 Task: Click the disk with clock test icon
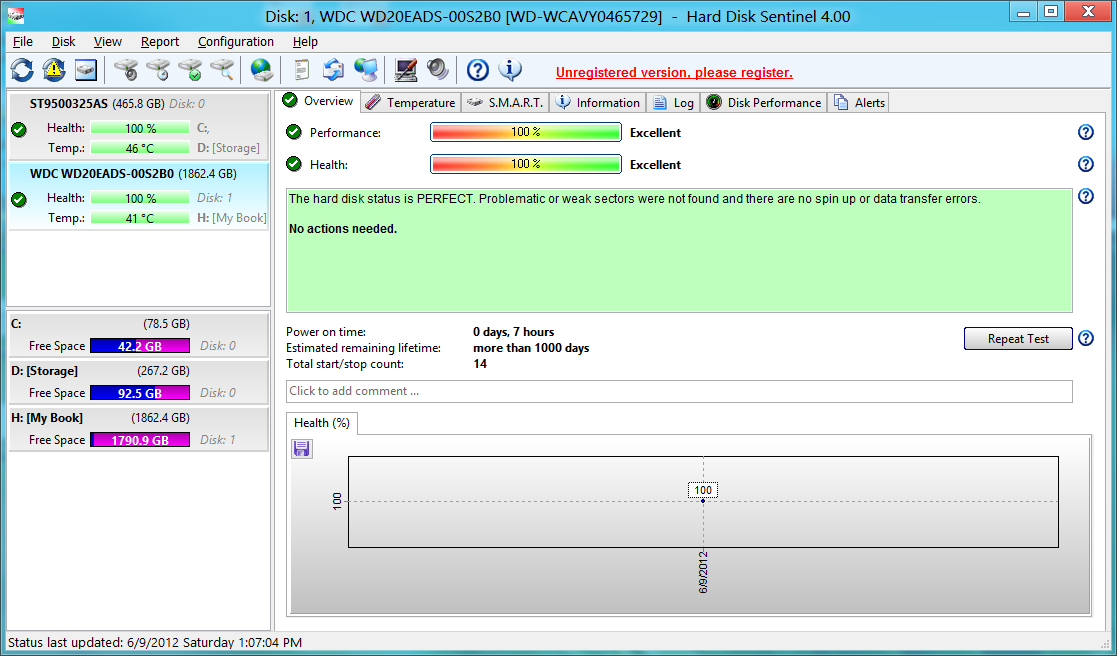click(x=158, y=70)
